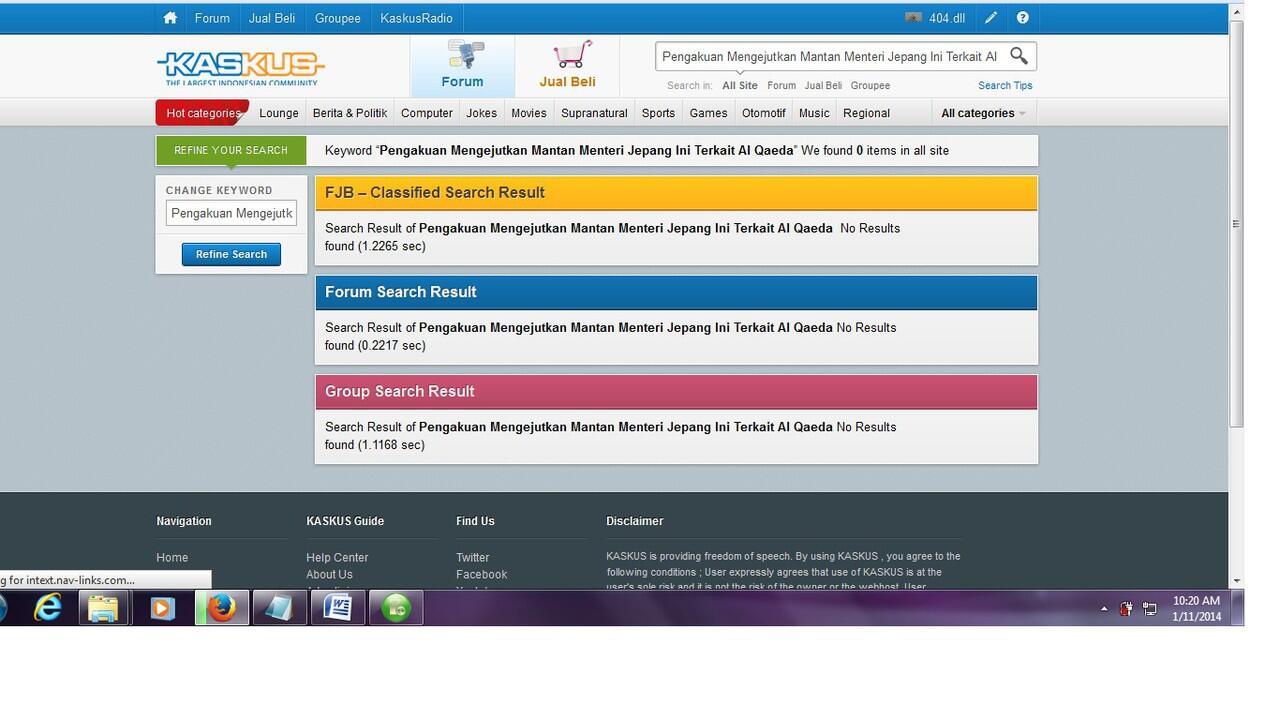Open the footer About Us link
This screenshot has width=1280, height=720.
(329, 575)
